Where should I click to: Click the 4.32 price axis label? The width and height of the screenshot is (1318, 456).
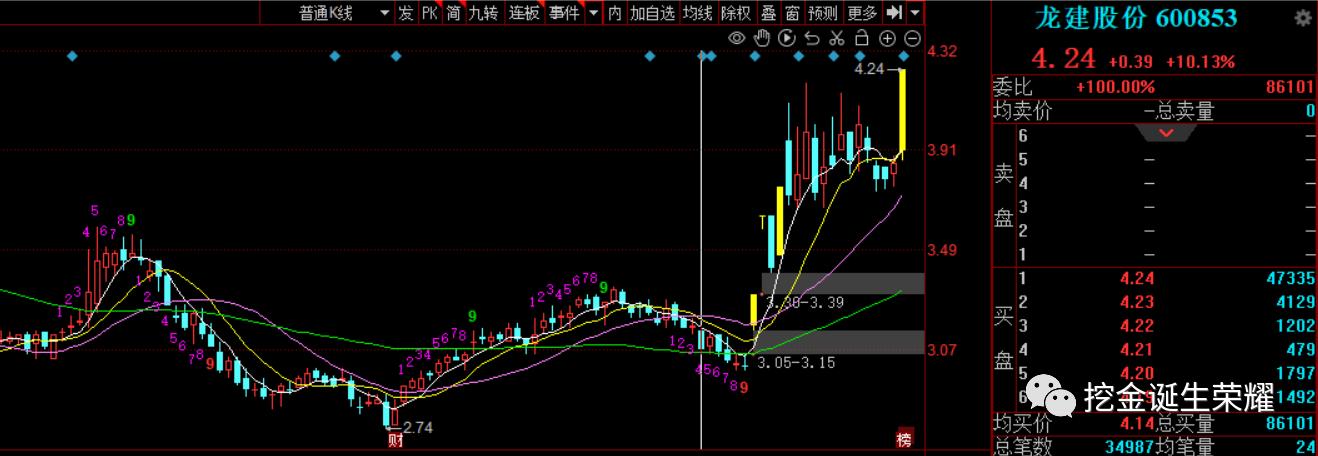coord(943,52)
